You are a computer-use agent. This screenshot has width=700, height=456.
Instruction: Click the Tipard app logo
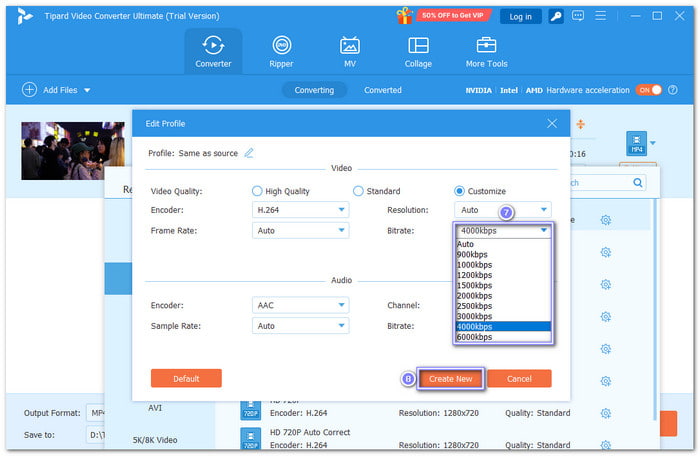tap(25, 16)
